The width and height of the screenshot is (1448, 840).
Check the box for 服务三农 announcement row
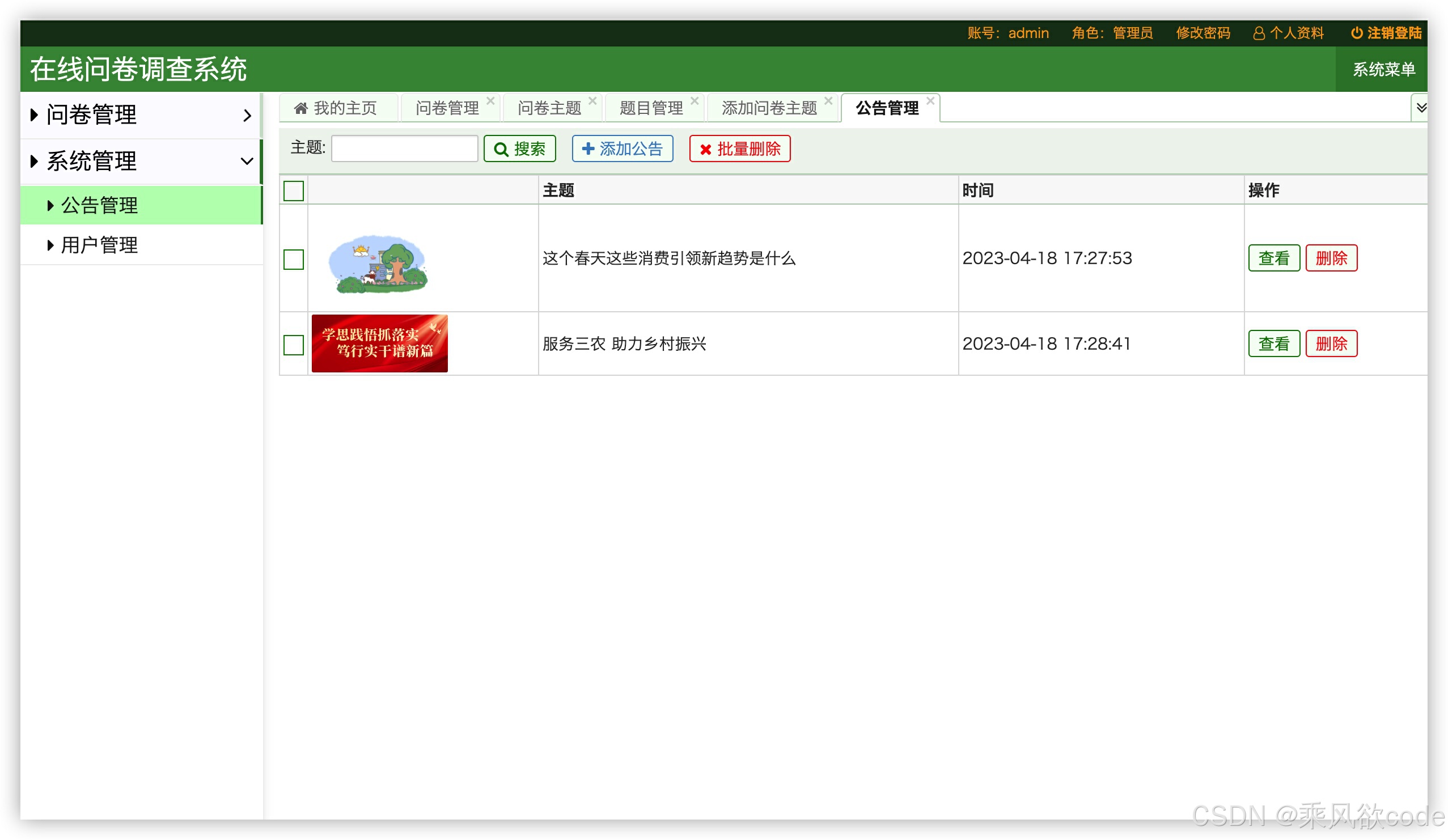(294, 345)
